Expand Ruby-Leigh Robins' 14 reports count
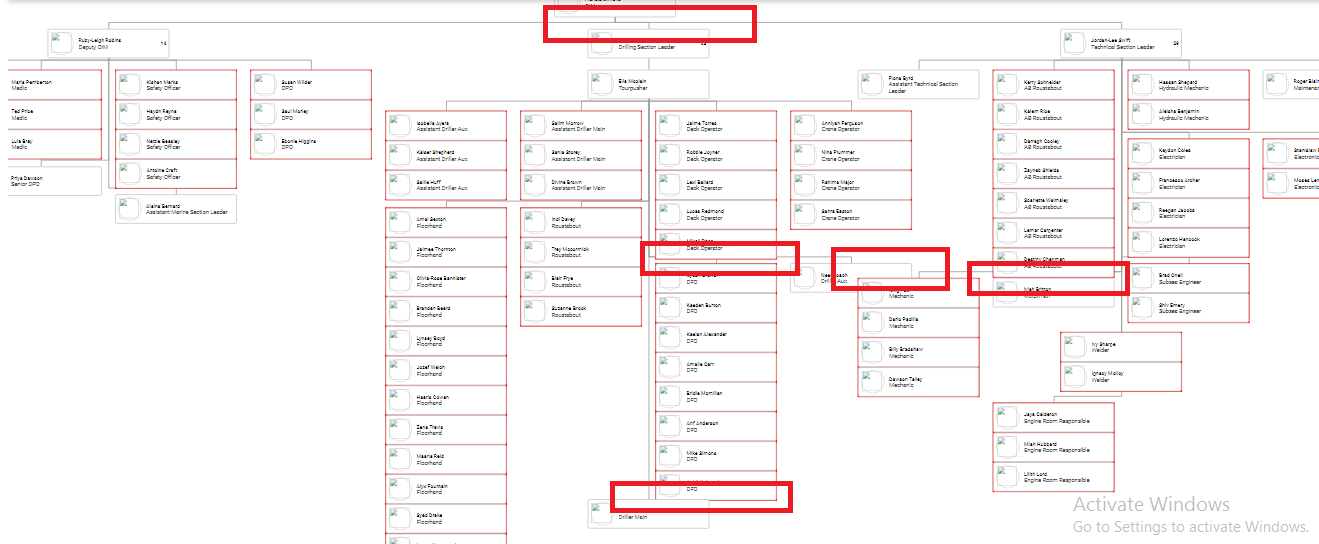This screenshot has height=544, width=1319. click(163, 44)
